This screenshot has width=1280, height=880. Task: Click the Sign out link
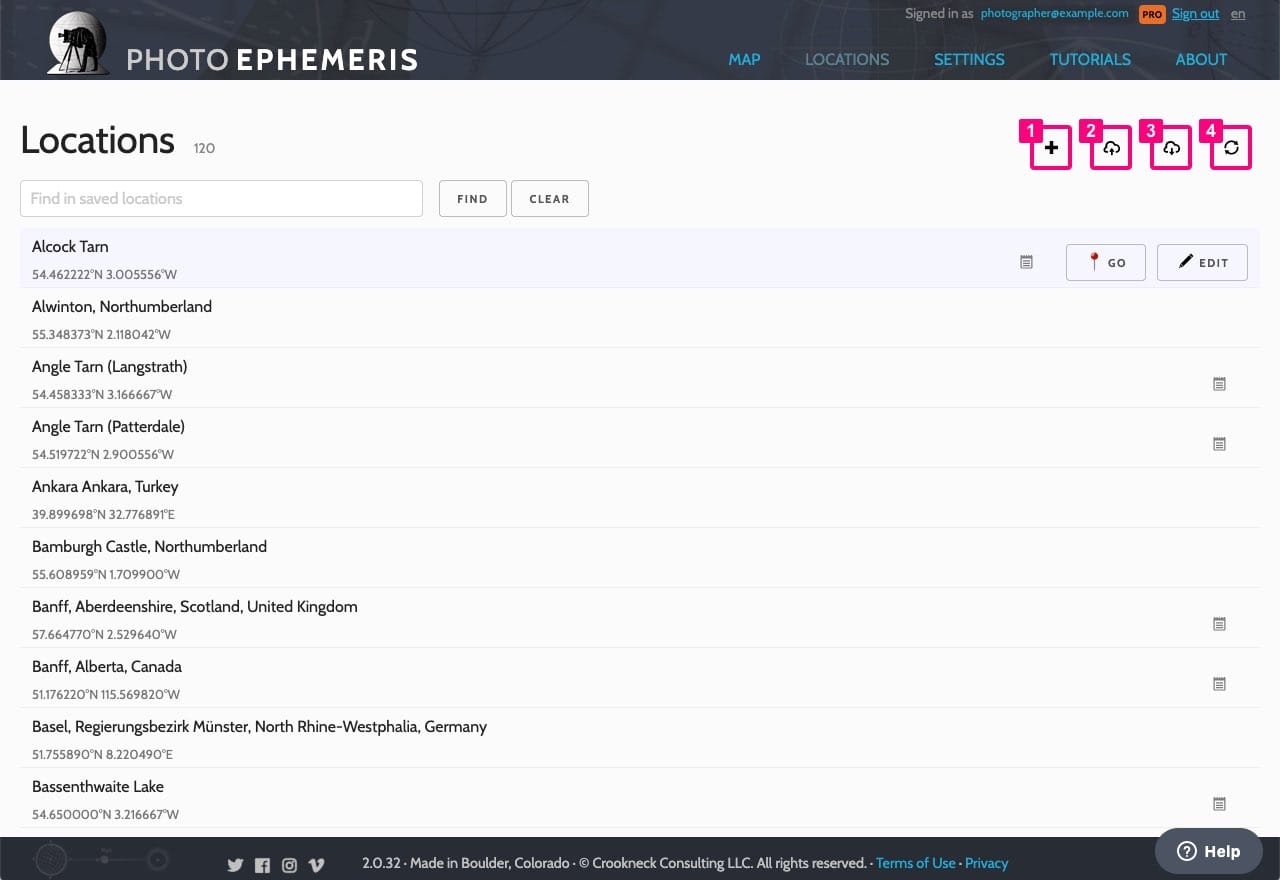(1195, 14)
